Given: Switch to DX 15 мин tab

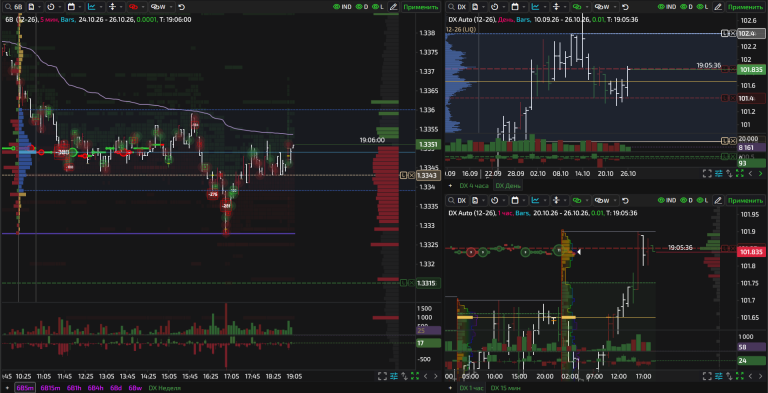Looking at the screenshot, I should pyautogui.click(x=504, y=388).
